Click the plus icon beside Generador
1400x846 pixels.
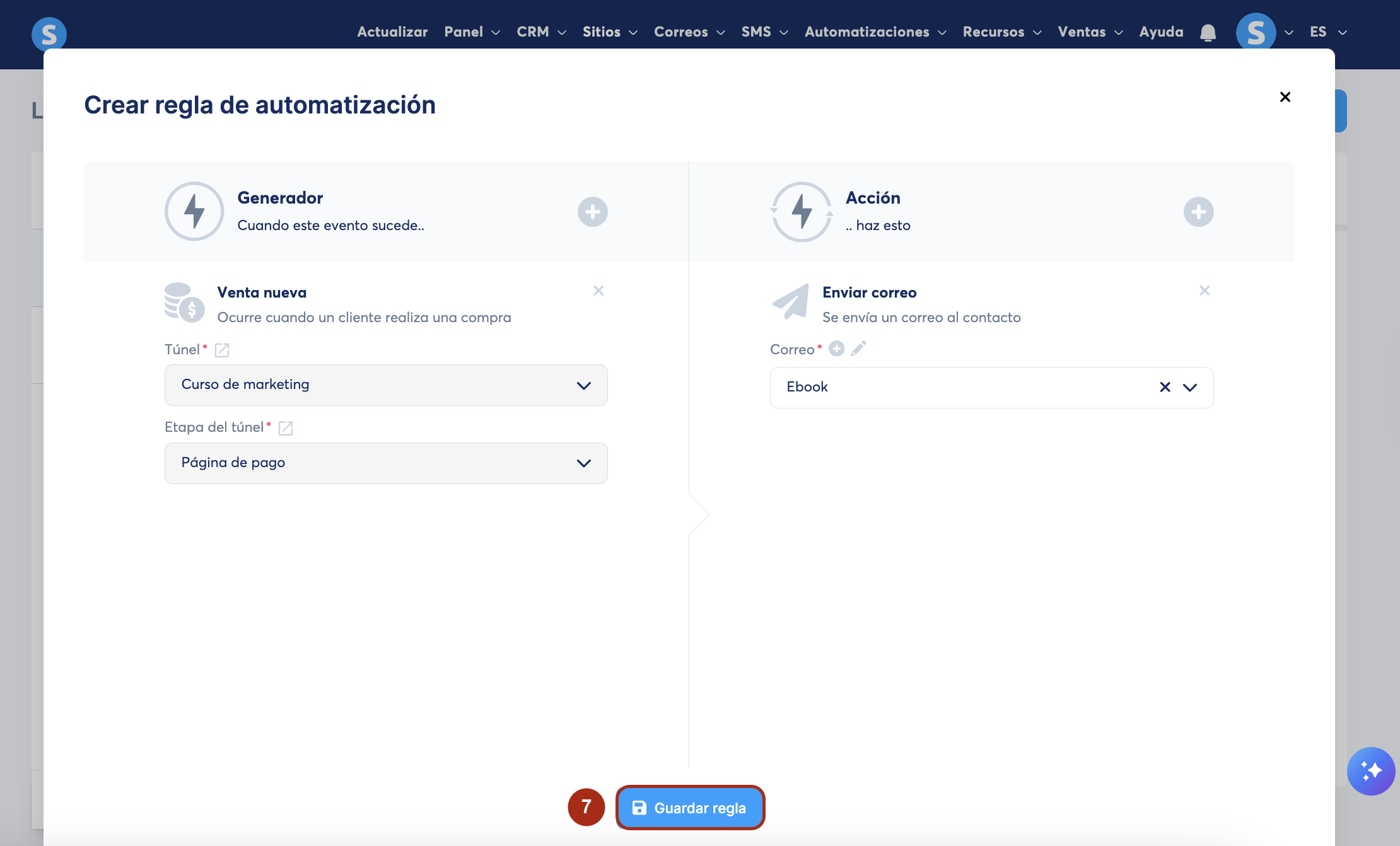tap(592, 212)
